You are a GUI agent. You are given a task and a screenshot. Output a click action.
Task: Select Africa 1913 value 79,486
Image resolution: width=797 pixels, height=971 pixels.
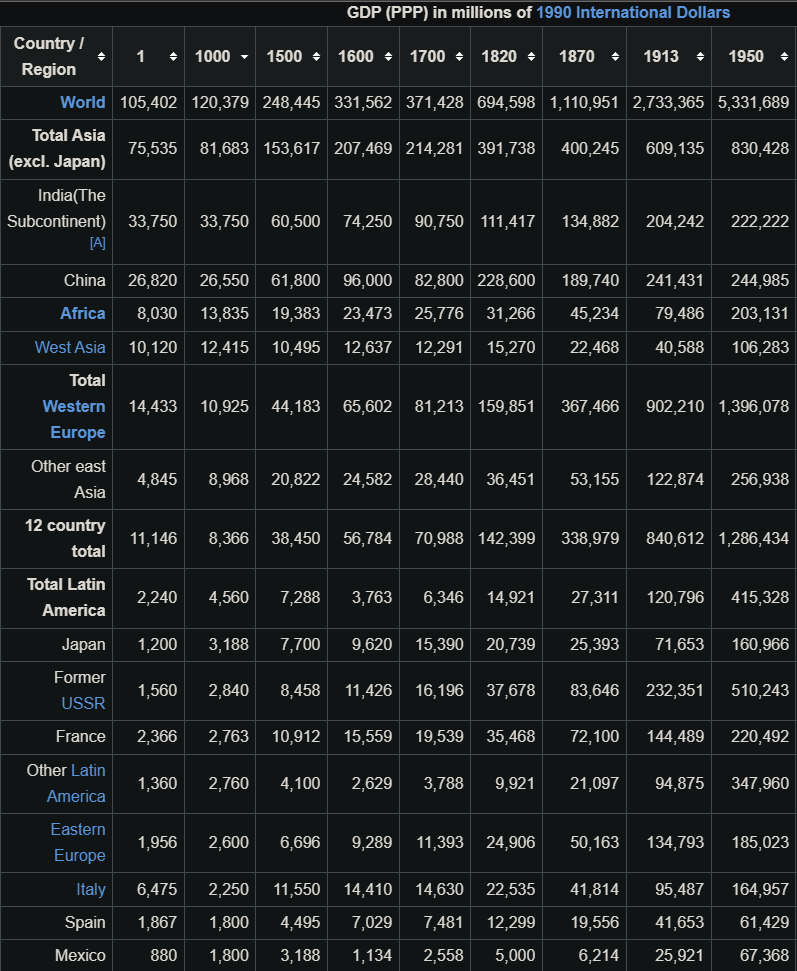tap(679, 313)
